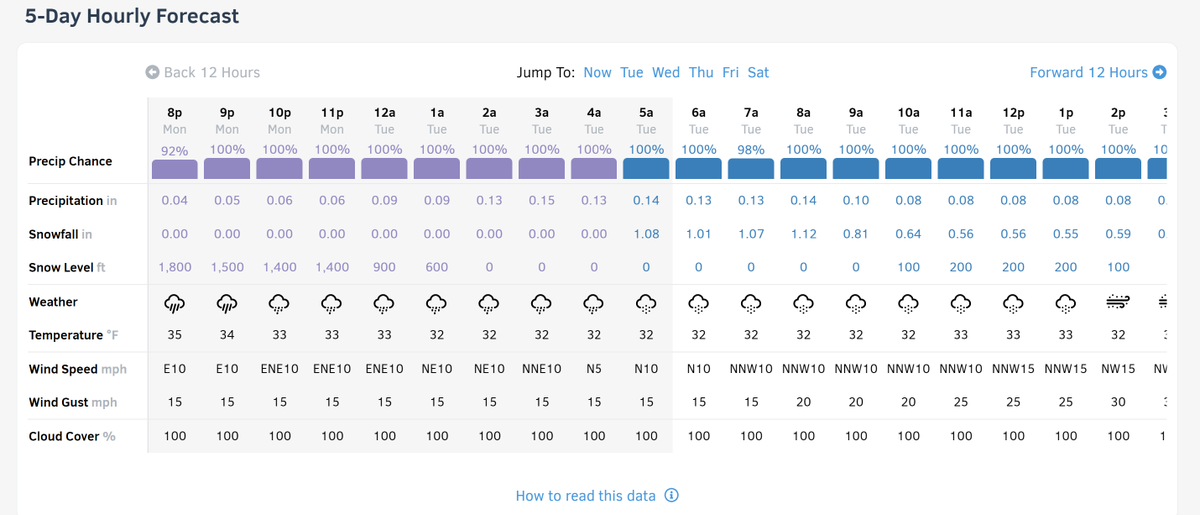The width and height of the screenshot is (1200, 515).
Task: Click the 7a Tuesday snow weather icon
Action: coord(751,302)
